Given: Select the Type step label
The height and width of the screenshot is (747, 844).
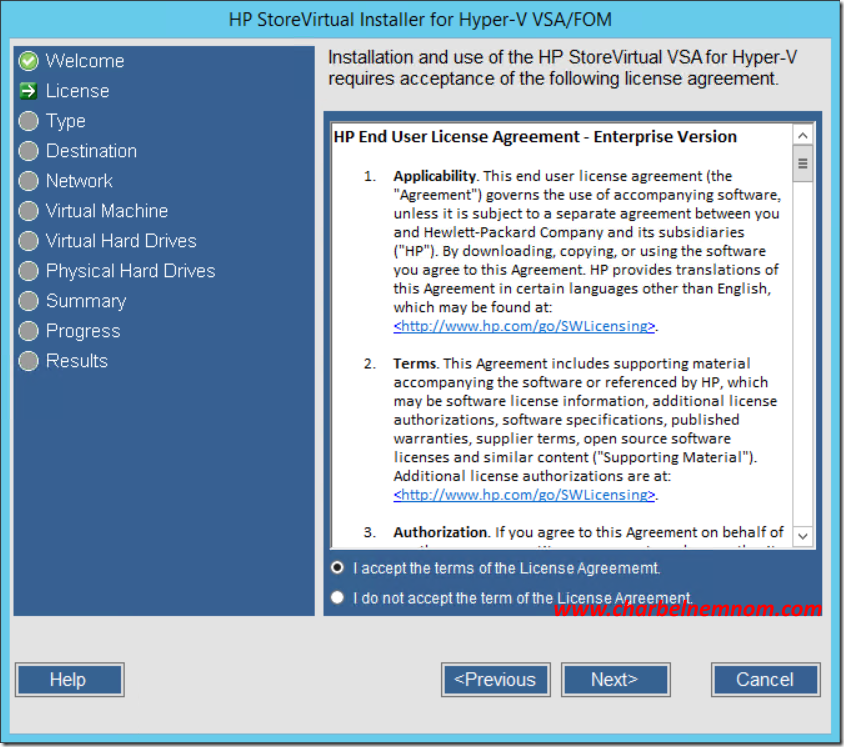Looking at the screenshot, I should point(66,121).
